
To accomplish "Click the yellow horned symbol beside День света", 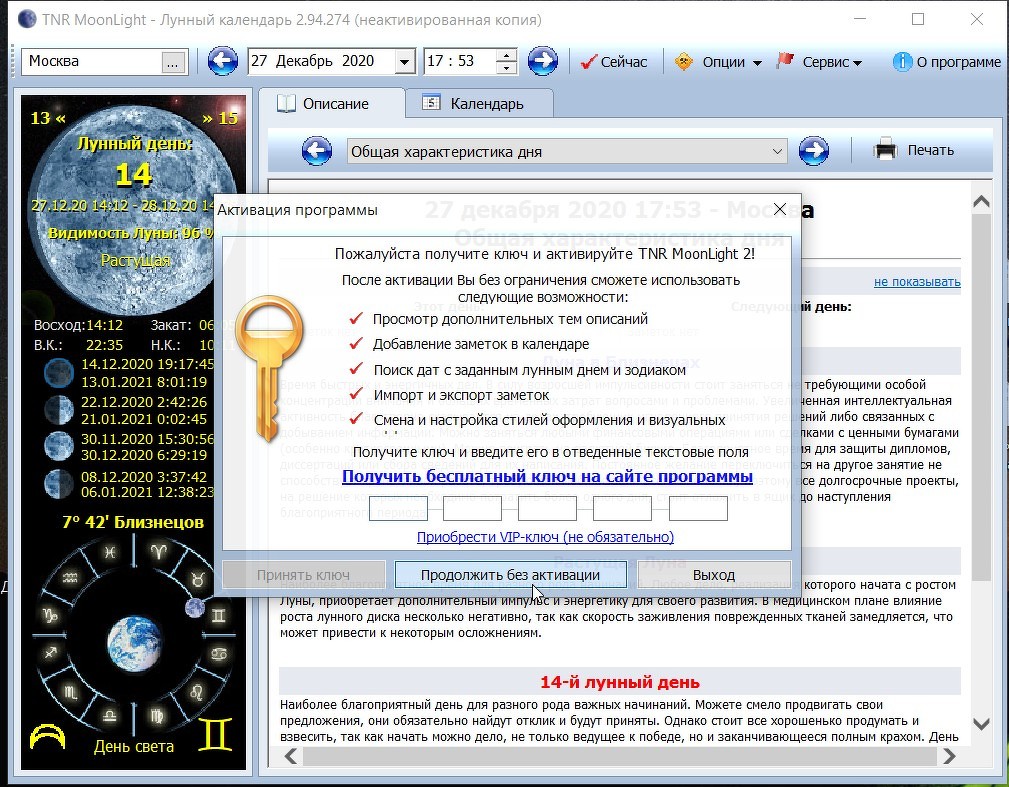I will pyautogui.click(x=48, y=737).
